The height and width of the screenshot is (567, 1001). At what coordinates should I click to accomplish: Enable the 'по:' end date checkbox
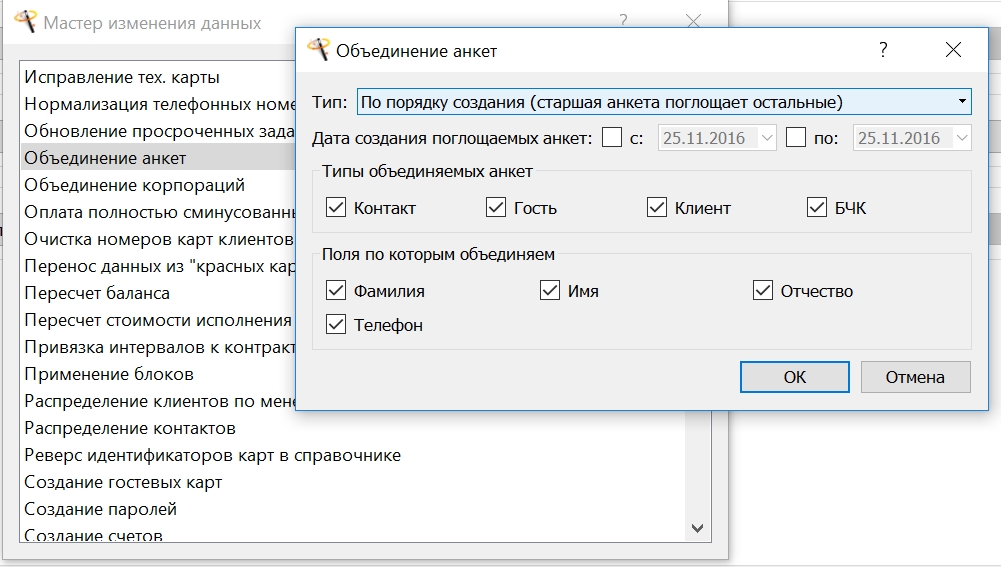coord(795,137)
